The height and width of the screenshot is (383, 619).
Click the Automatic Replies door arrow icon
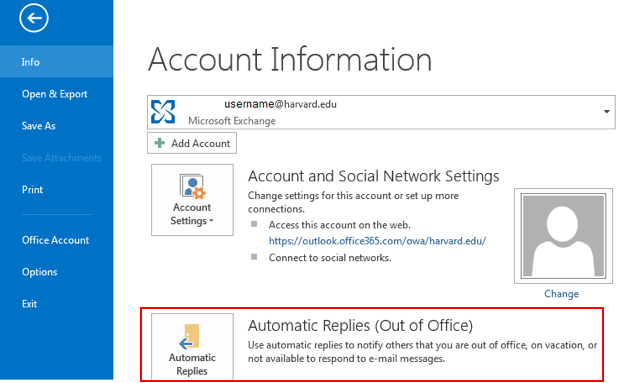click(x=189, y=337)
